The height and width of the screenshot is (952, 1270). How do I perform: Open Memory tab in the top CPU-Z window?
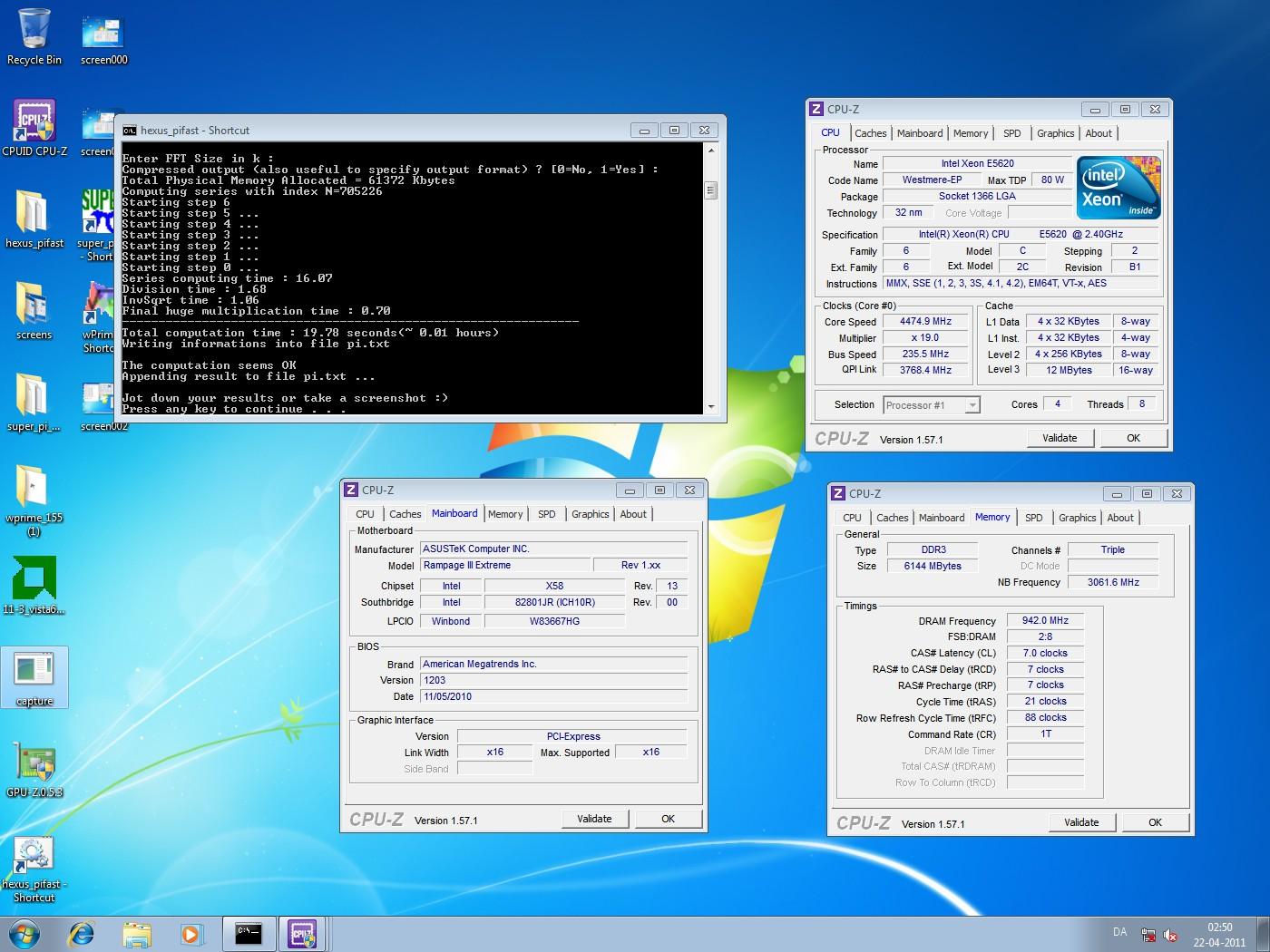(971, 133)
